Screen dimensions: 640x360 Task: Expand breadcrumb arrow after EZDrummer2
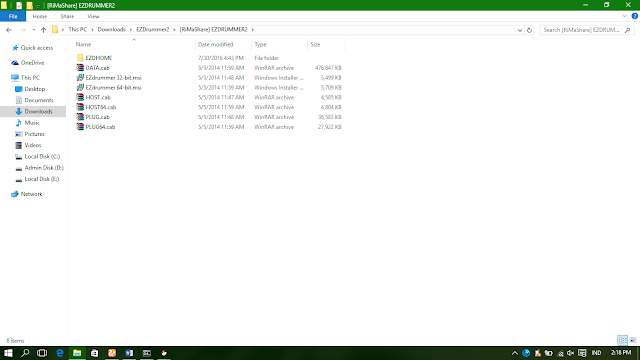pos(174,29)
